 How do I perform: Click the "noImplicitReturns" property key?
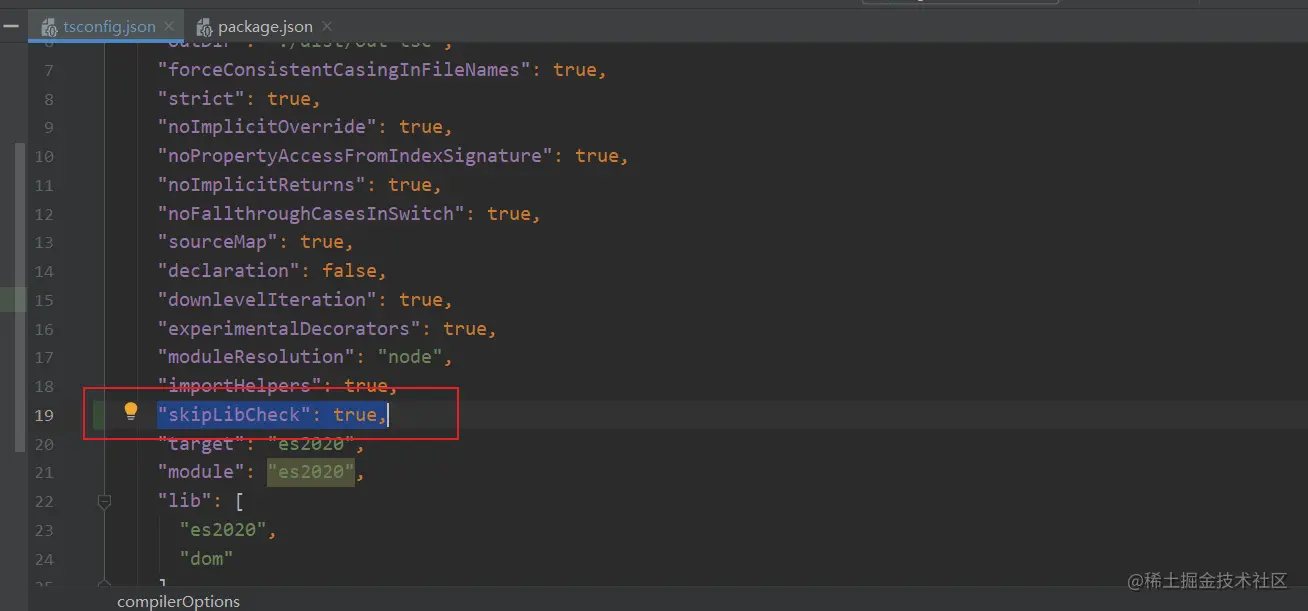(x=261, y=185)
